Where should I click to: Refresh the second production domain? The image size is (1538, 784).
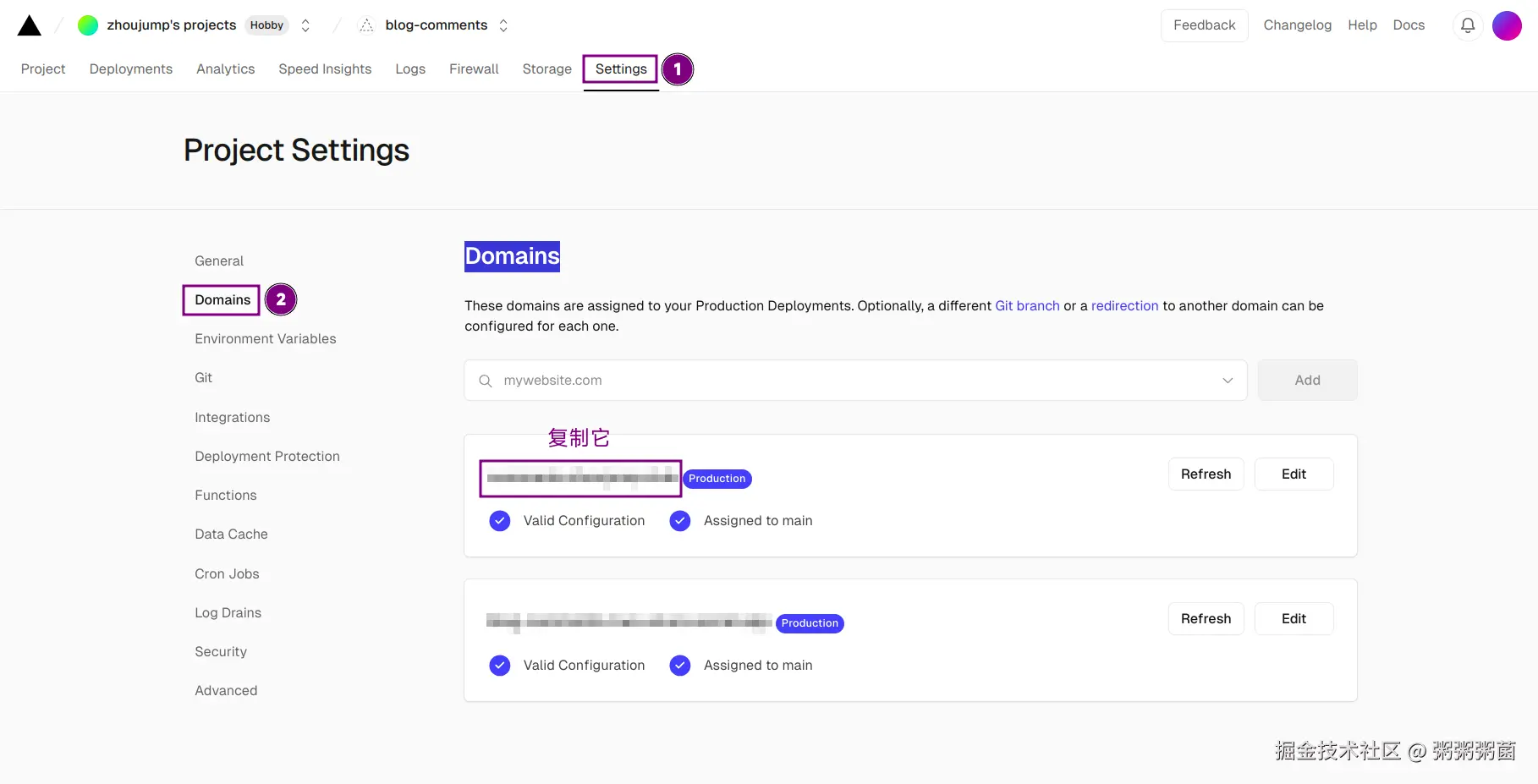[x=1206, y=619]
